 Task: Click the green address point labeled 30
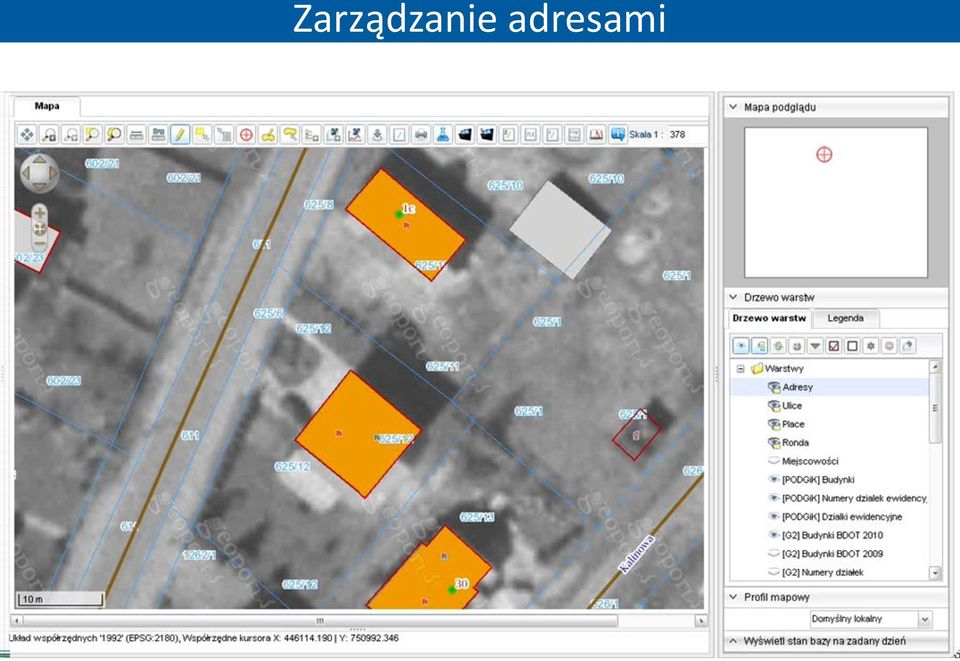452,589
